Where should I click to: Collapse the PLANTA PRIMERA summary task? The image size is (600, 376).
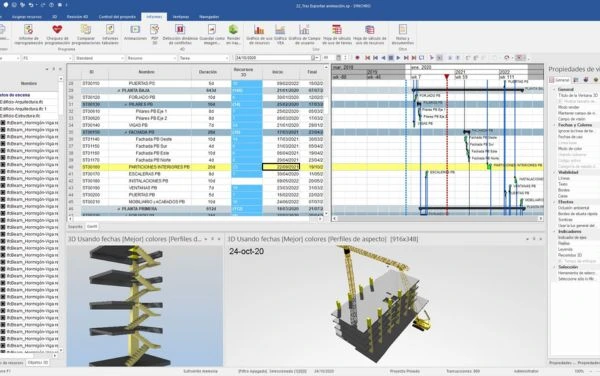[119, 209]
